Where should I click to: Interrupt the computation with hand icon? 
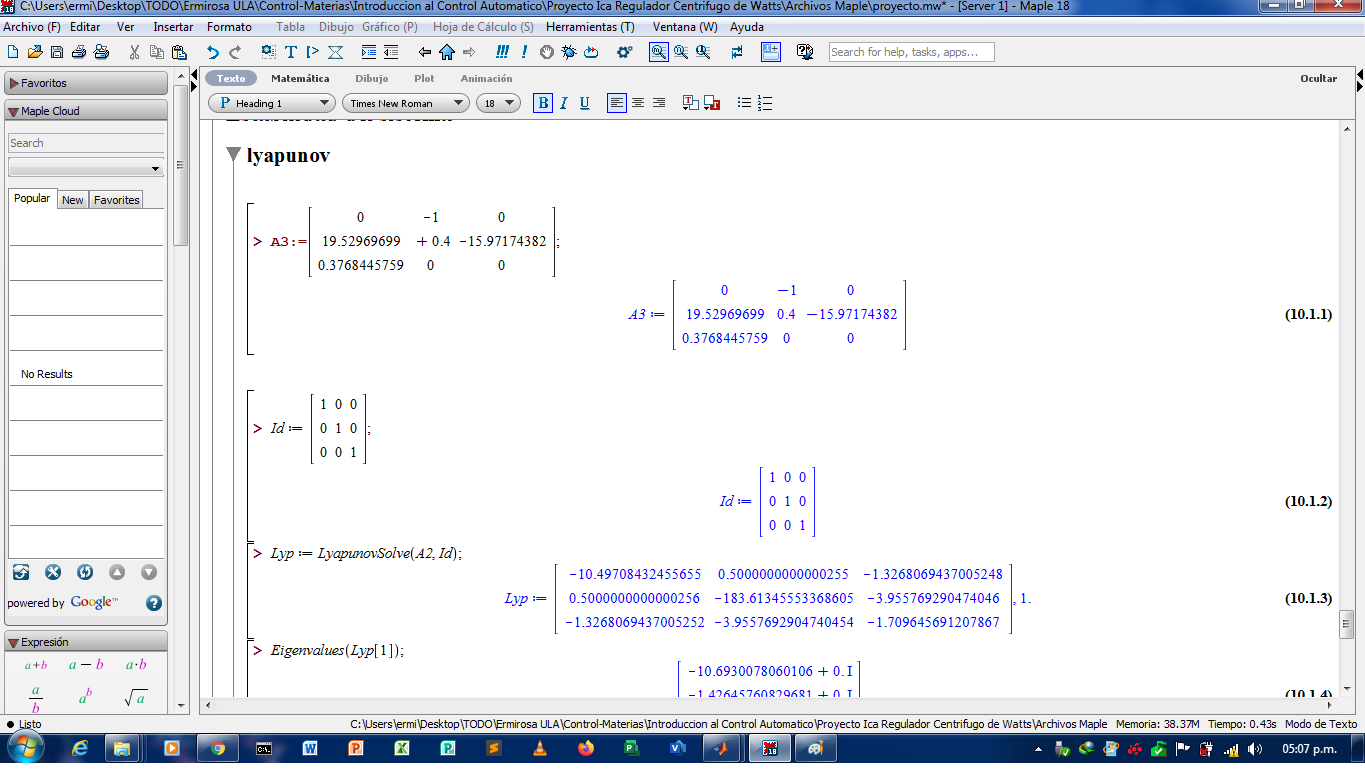(547, 50)
